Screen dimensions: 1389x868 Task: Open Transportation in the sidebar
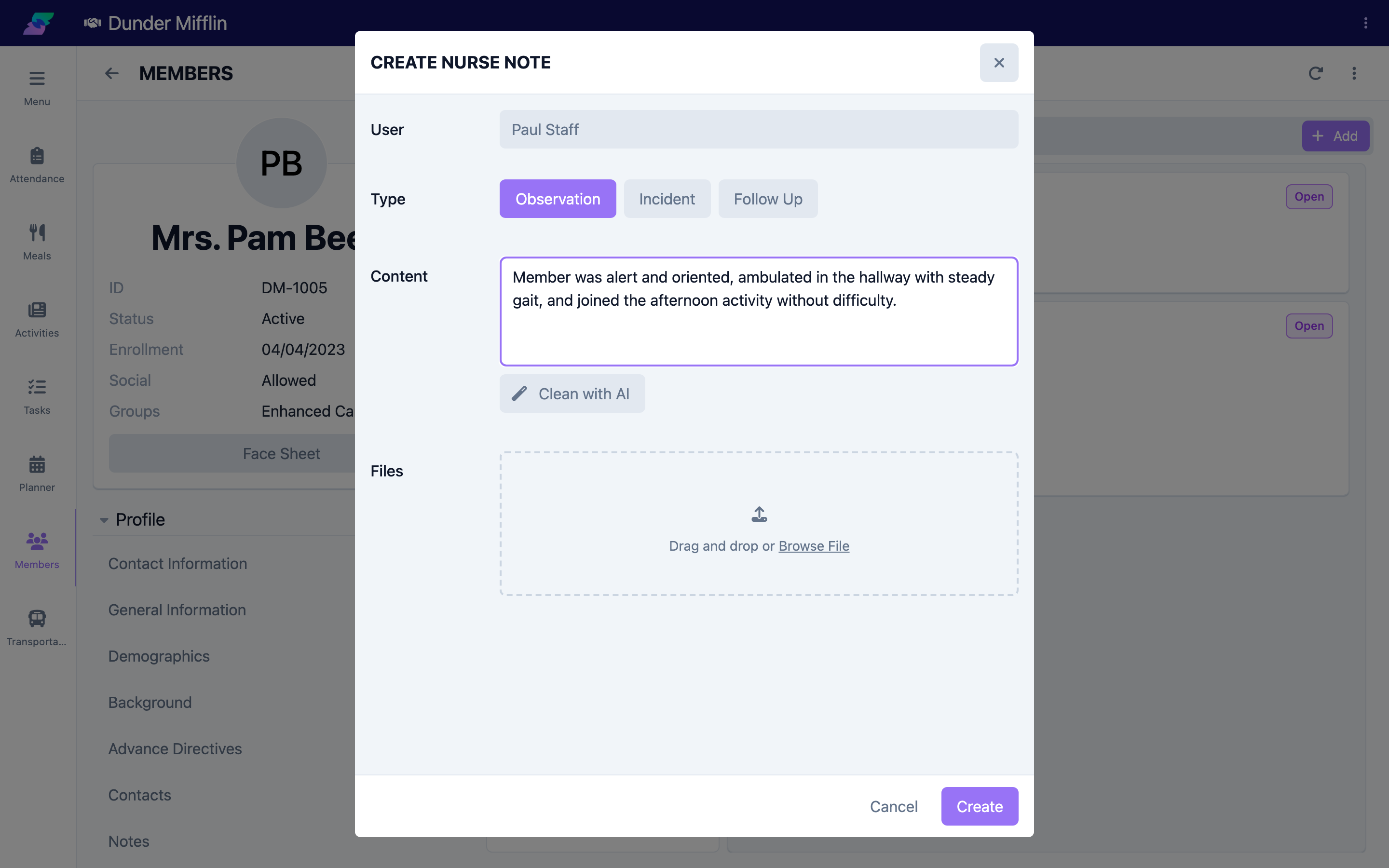point(37,628)
